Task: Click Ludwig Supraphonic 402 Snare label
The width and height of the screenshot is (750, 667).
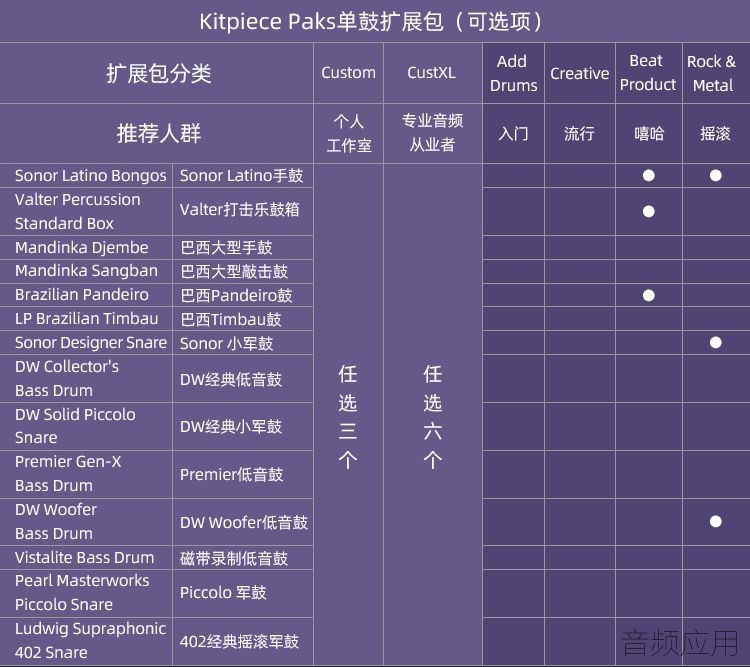Action: [x=90, y=640]
